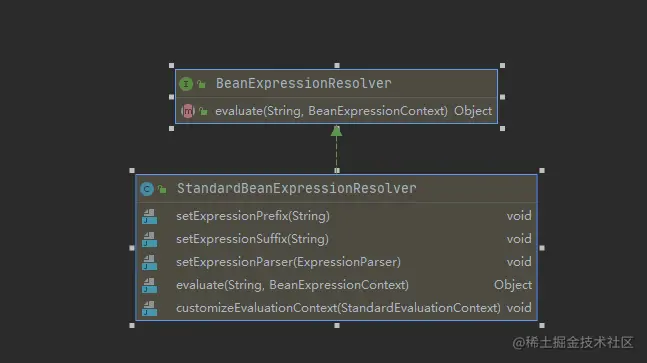The height and width of the screenshot is (363, 647).
Task: Click the method icon beside setExpressionParser
Action: pyautogui.click(x=149, y=262)
